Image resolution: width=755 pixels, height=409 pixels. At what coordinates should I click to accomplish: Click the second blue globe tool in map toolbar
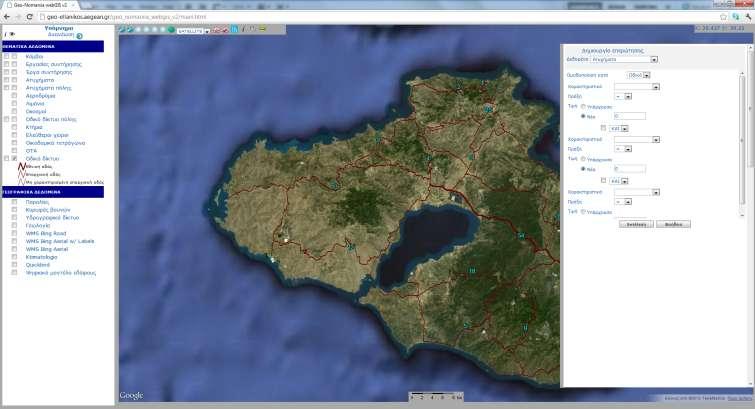point(130,29)
